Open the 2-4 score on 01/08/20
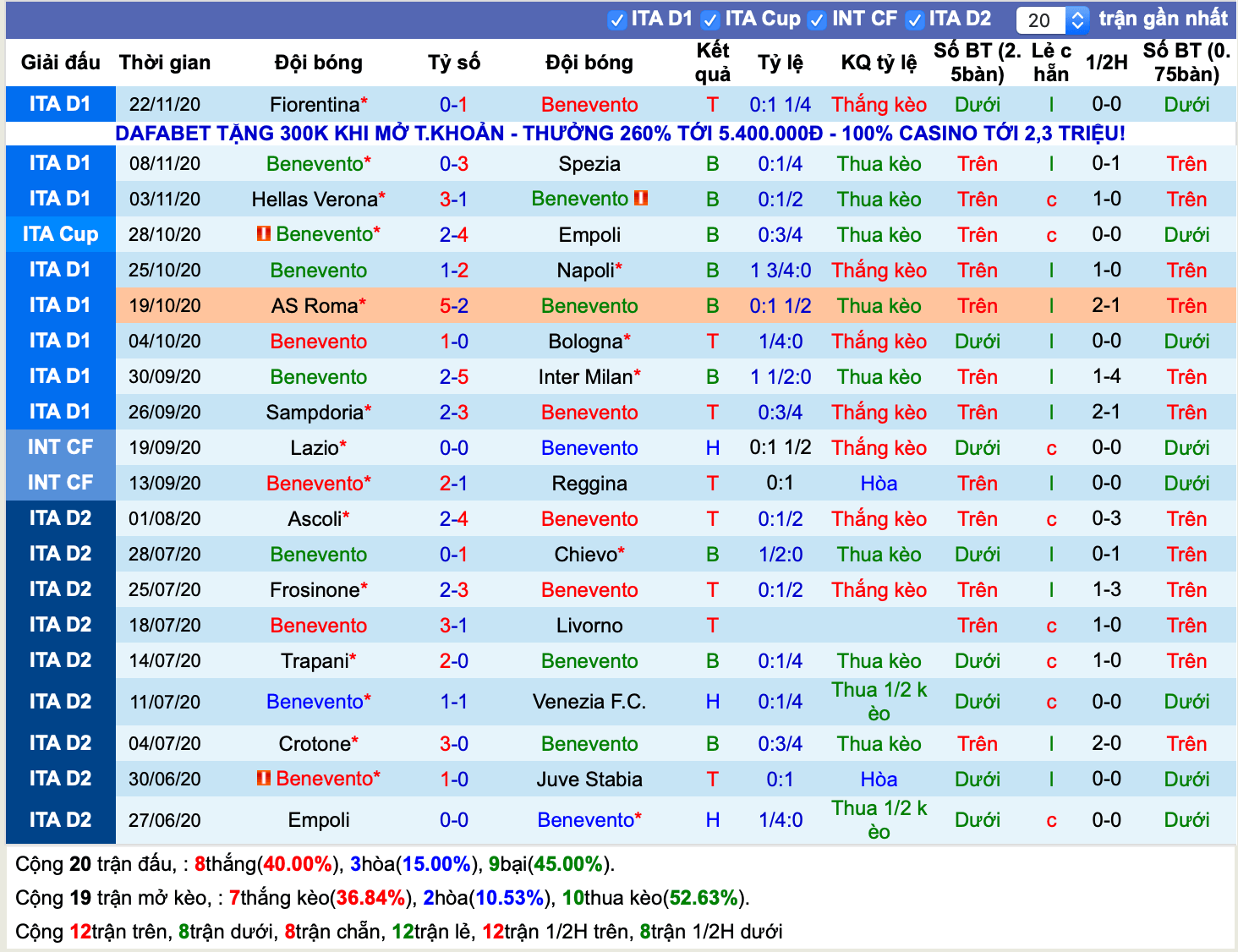The height and width of the screenshot is (952, 1238). (454, 519)
